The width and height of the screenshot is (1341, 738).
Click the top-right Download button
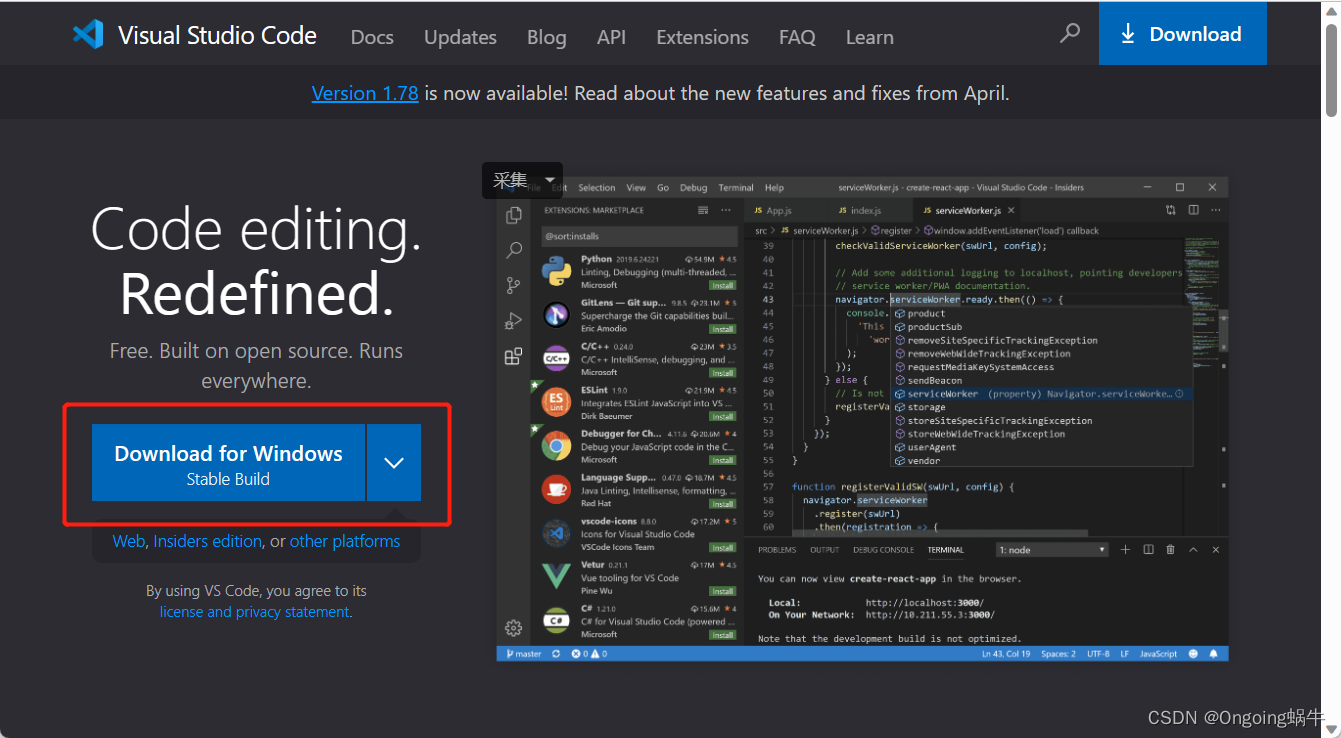click(x=1182, y=34)
